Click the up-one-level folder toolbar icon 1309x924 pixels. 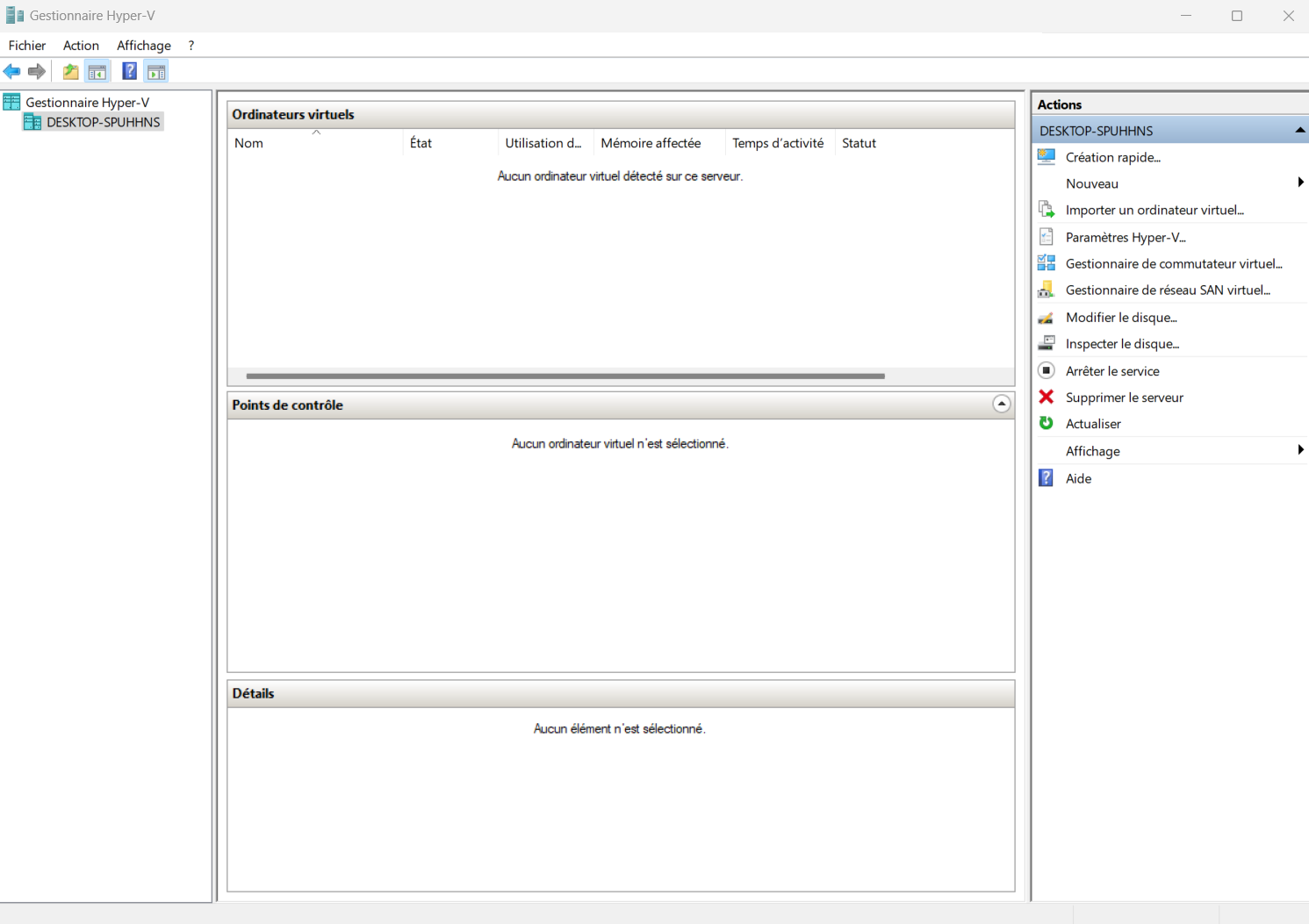(70, 72)
